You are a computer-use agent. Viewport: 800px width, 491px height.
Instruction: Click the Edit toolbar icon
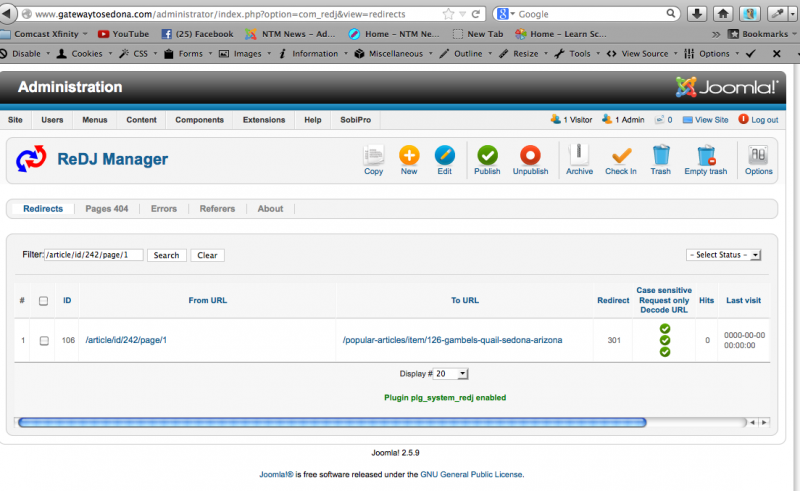(x=444, y=160)
